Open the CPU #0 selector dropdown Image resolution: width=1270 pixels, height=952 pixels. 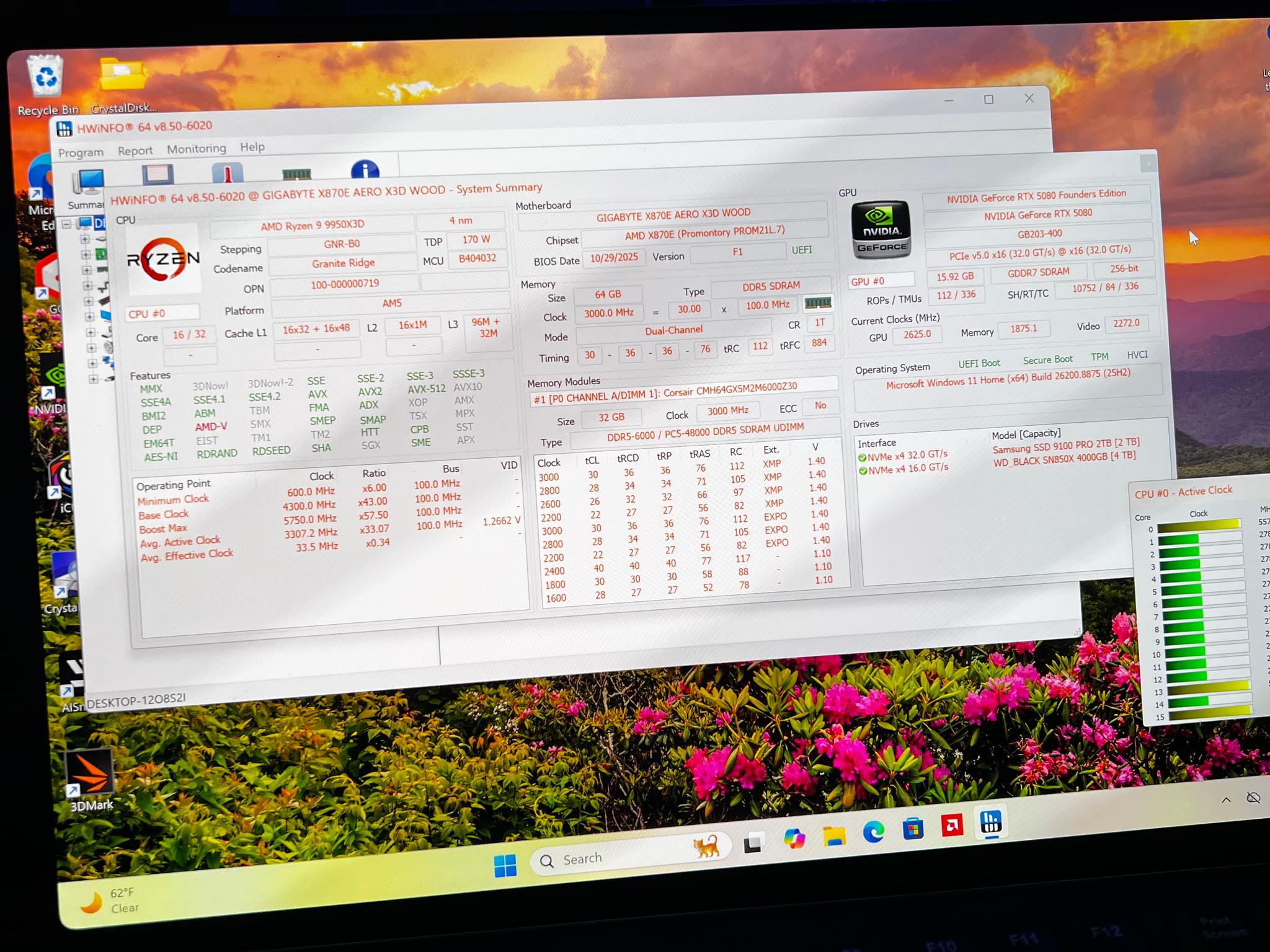162,313
